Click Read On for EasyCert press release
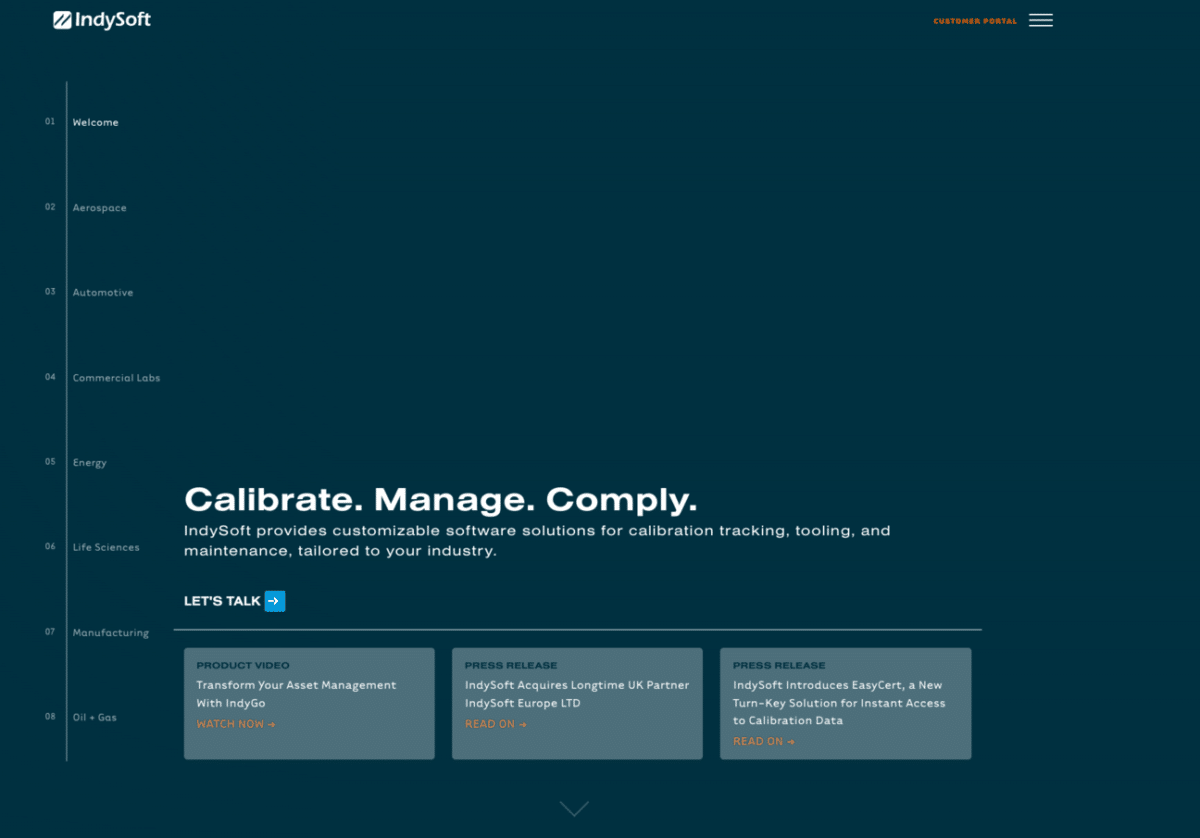1200x838 pixels. click(763, 742)
